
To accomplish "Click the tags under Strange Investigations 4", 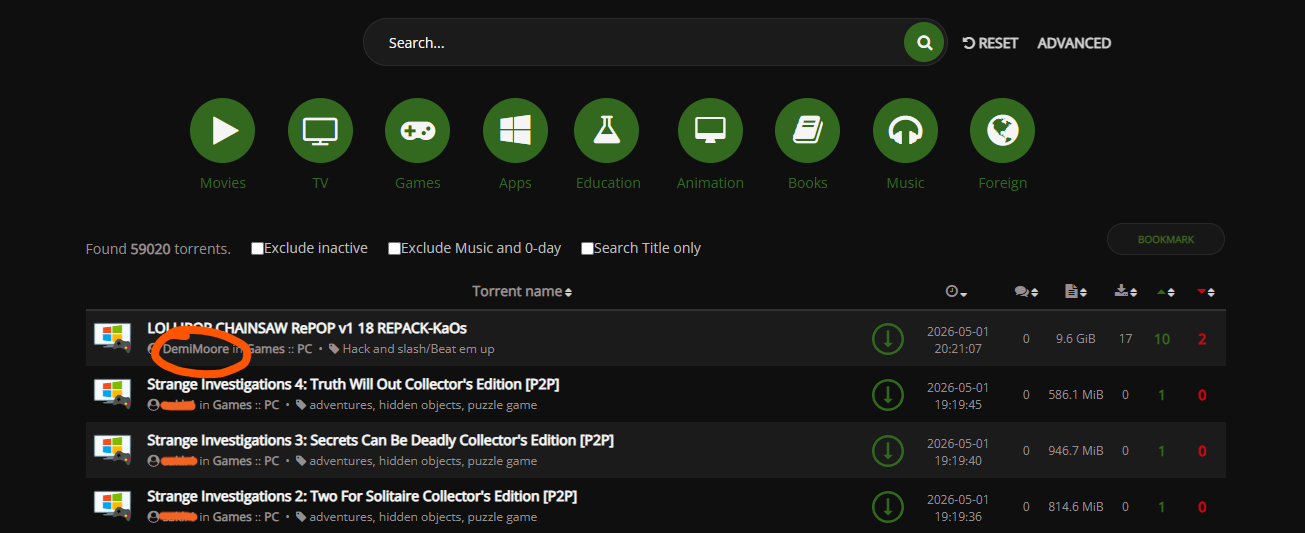I will pos(423,405).
